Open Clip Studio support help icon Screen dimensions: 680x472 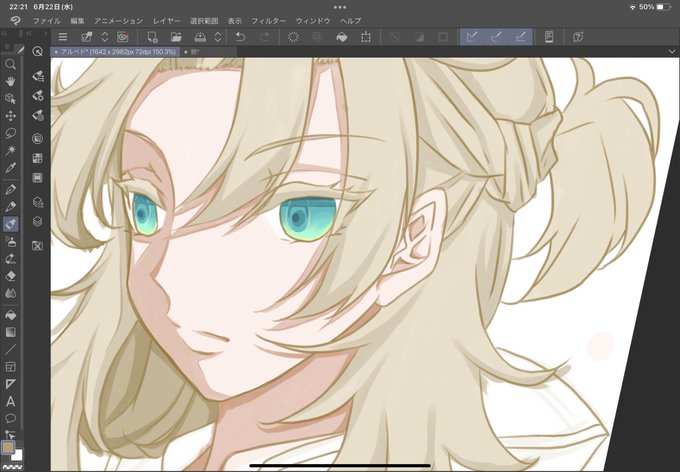[x=578, y=37]
